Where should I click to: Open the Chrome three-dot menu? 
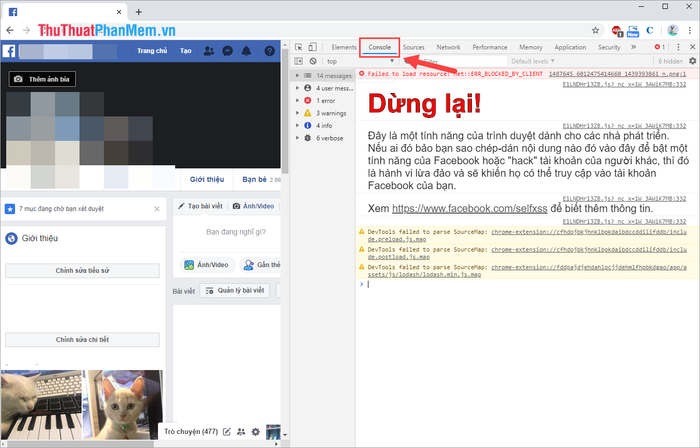point(690,30)
